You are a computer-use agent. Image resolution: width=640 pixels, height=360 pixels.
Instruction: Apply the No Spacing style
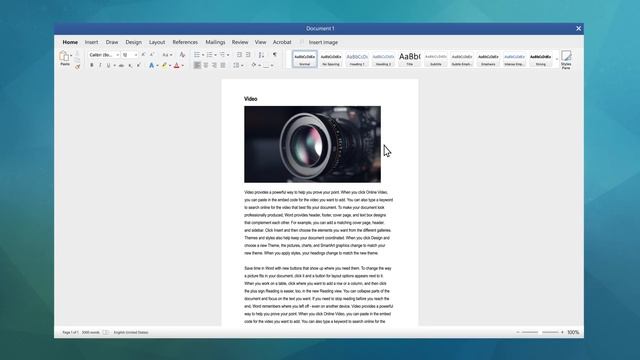[x=331, y=59]
